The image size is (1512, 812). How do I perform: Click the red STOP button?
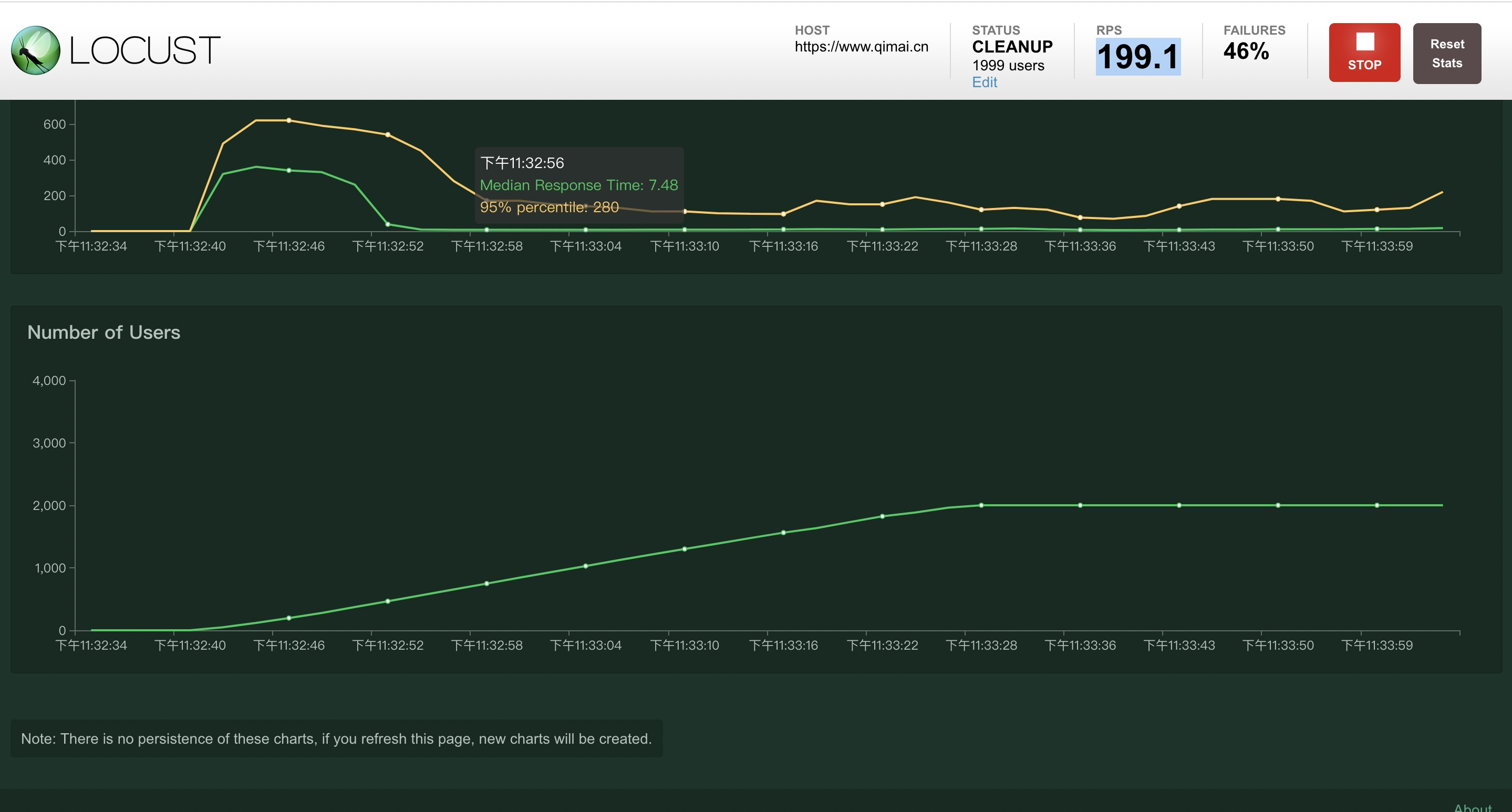click(1364, 52)
